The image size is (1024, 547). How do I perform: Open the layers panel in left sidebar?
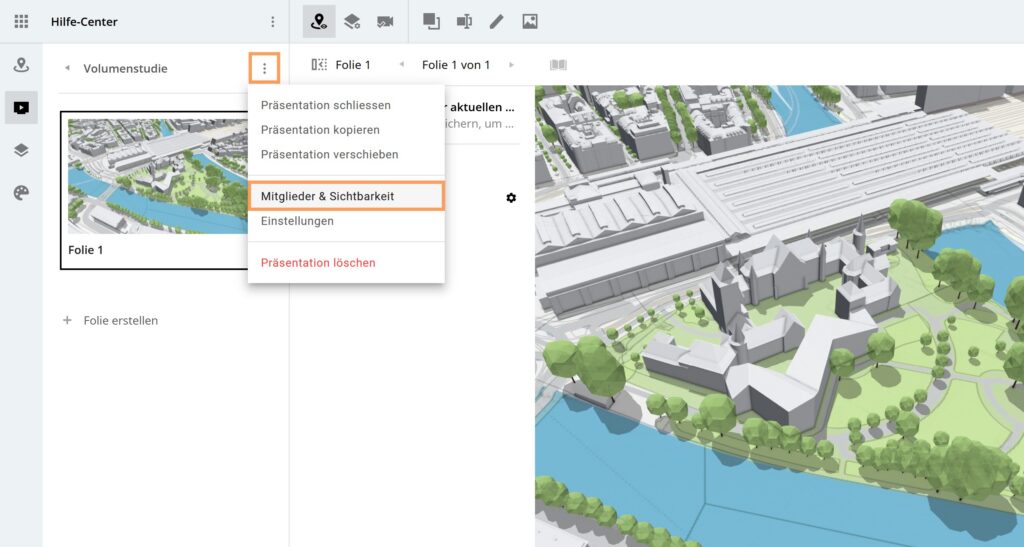point(21,150)
